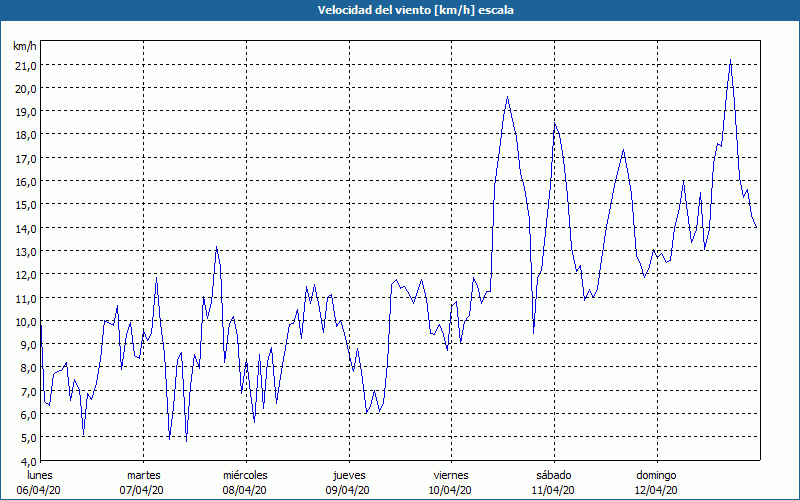The height and width of the screenshot is (500, 800).
Task: Select the 4,0 y-axis value
Action: pos(28,461)
